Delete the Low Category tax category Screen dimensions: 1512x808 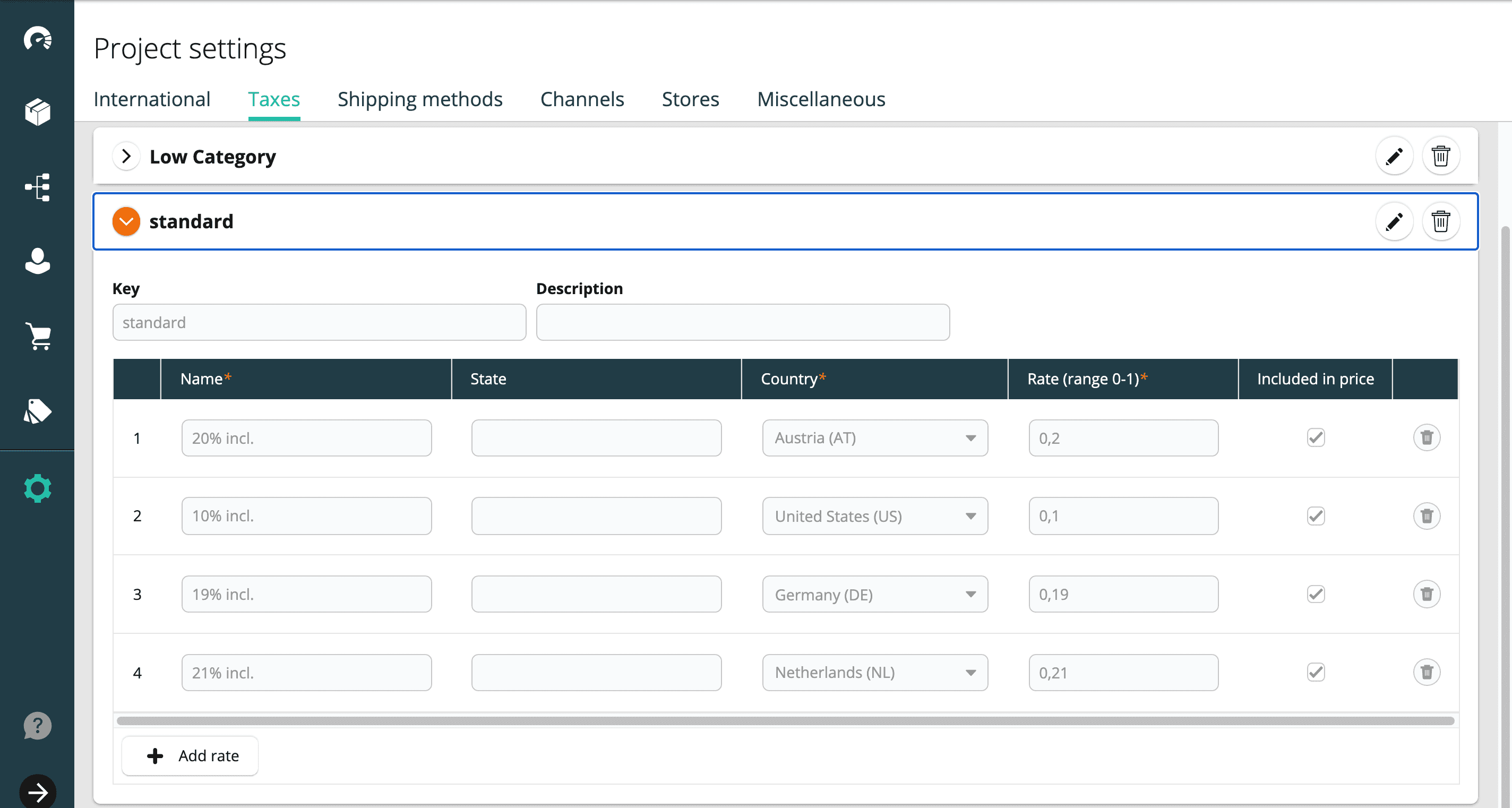point(1440,157)
